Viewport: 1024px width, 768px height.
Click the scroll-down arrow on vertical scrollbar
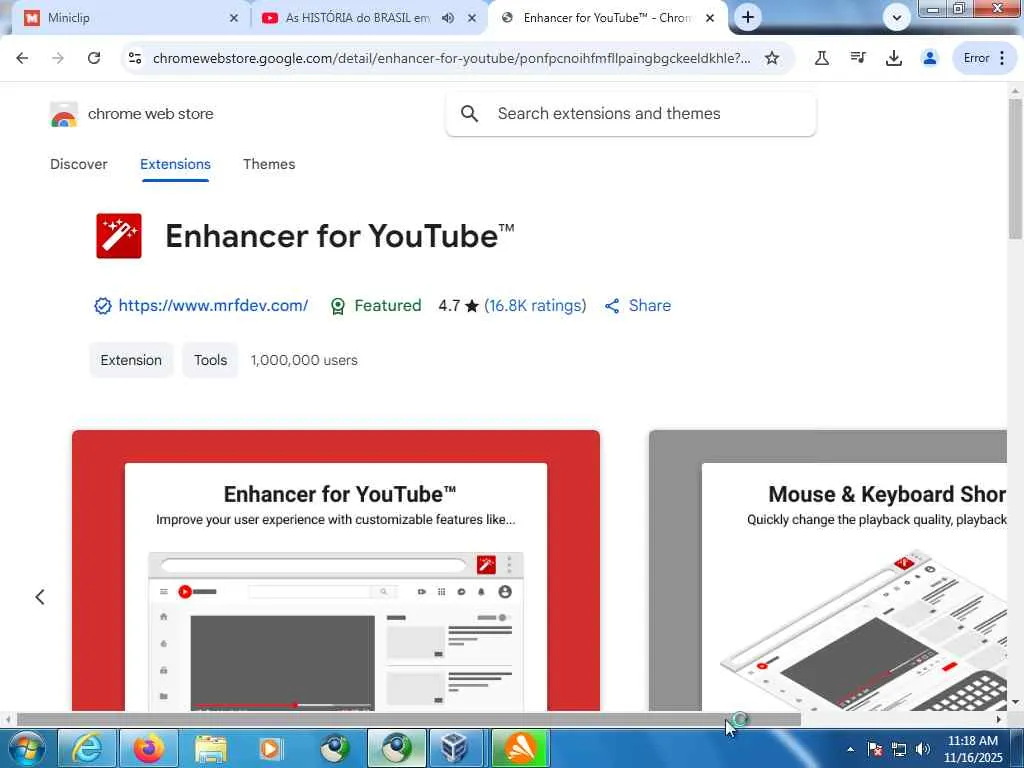1015,703
